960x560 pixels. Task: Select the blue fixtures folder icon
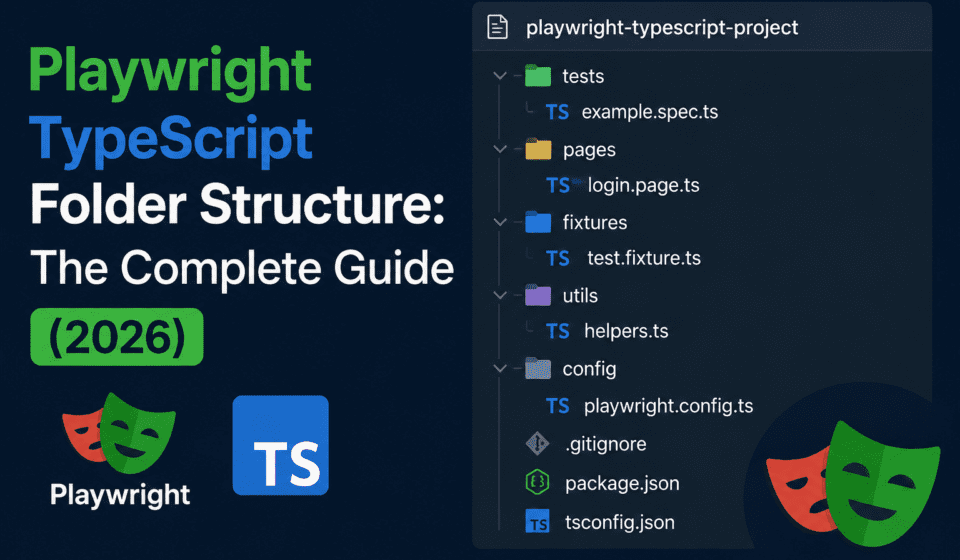(x=538, y=222)
